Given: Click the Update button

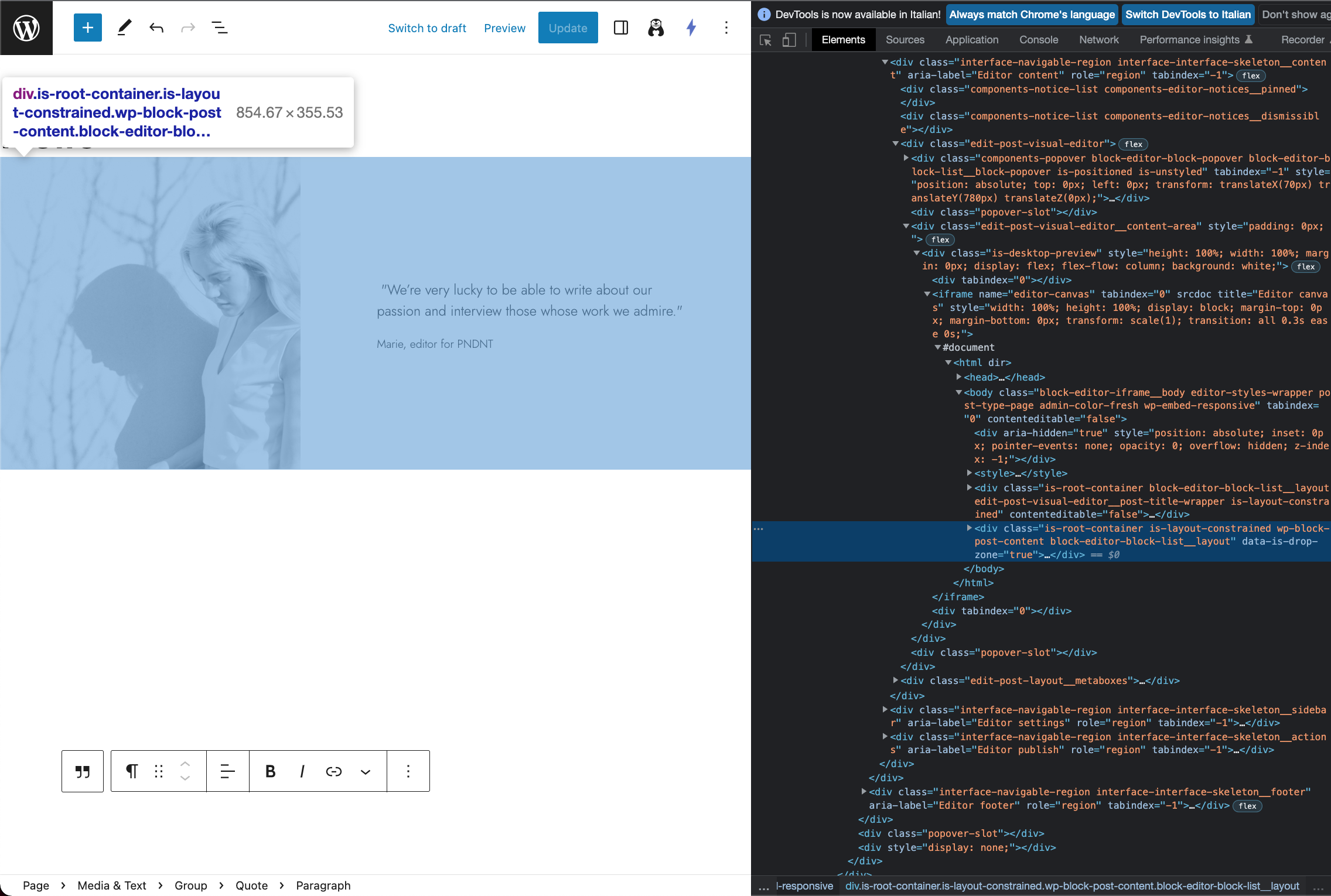Looking at the screenshot, I should 568,28.
